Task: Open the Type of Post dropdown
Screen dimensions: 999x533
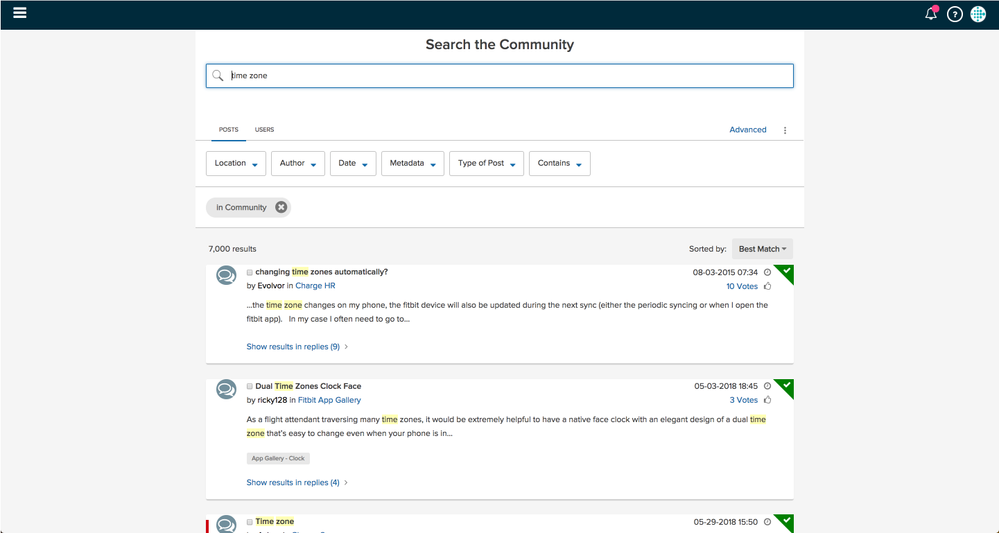Action: tap(486, 163)
